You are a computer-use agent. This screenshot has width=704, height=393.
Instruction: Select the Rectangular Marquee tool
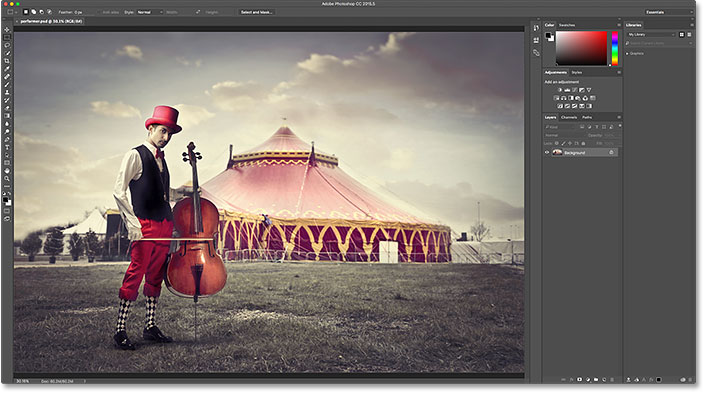pos(7,37)
